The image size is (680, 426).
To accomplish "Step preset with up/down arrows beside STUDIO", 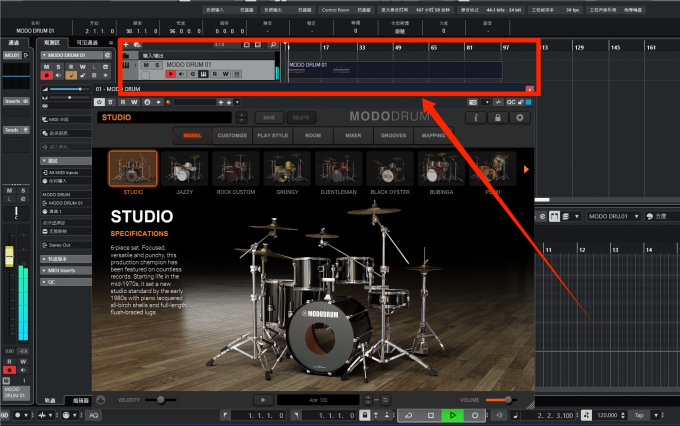I will [242, 118].
